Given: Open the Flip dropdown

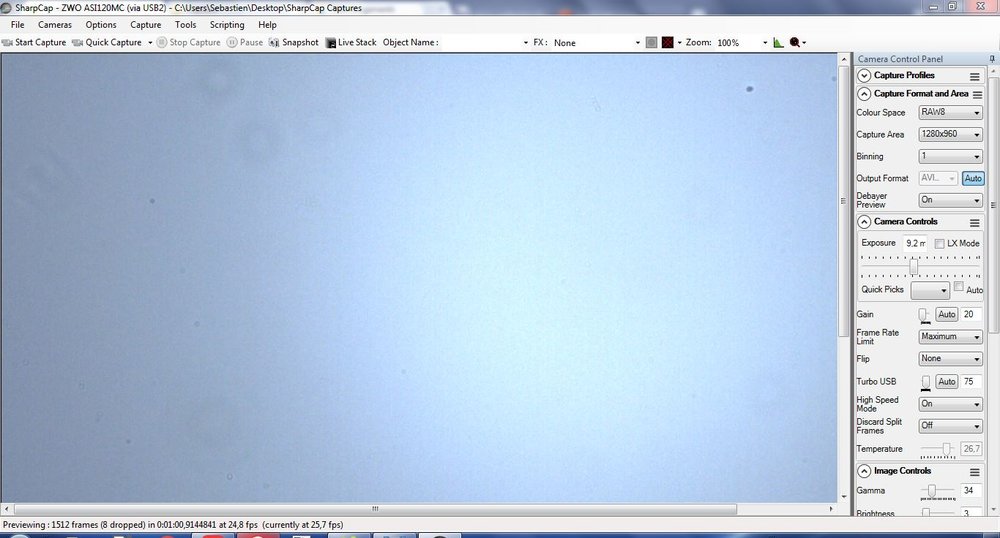Looking at the screenshot, I should [x=950, y=359].
